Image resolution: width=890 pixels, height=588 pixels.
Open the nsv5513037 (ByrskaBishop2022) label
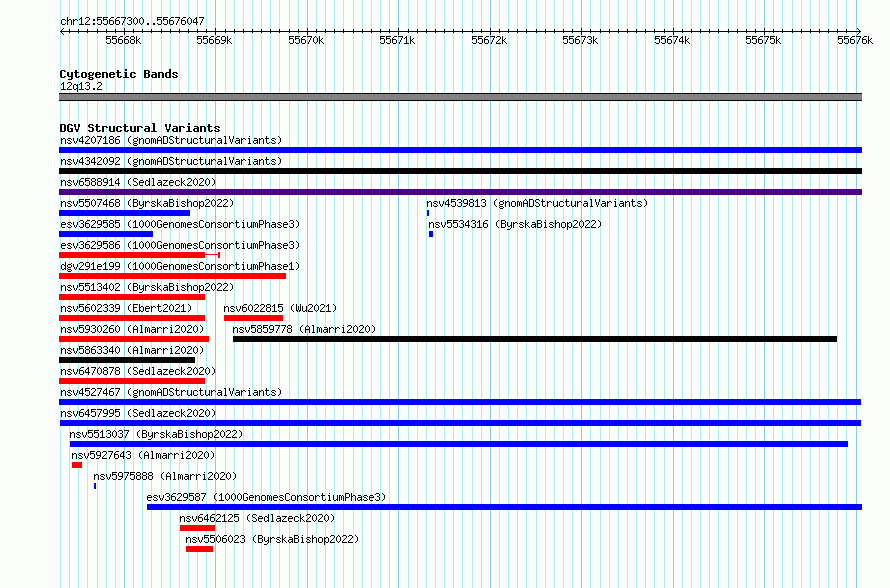click(156, 434)
